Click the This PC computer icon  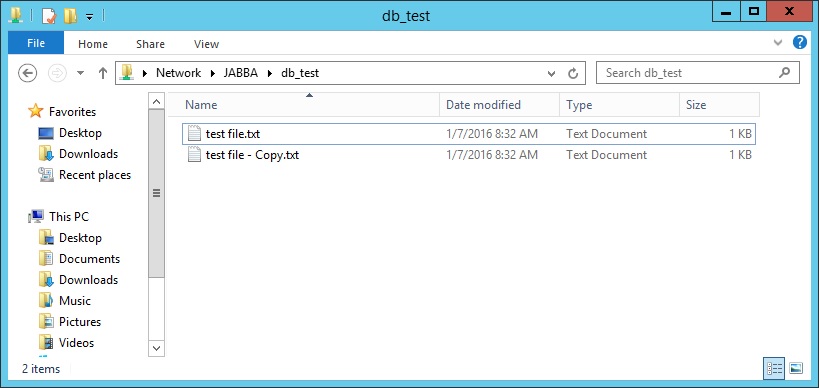[x=36, y=216]
